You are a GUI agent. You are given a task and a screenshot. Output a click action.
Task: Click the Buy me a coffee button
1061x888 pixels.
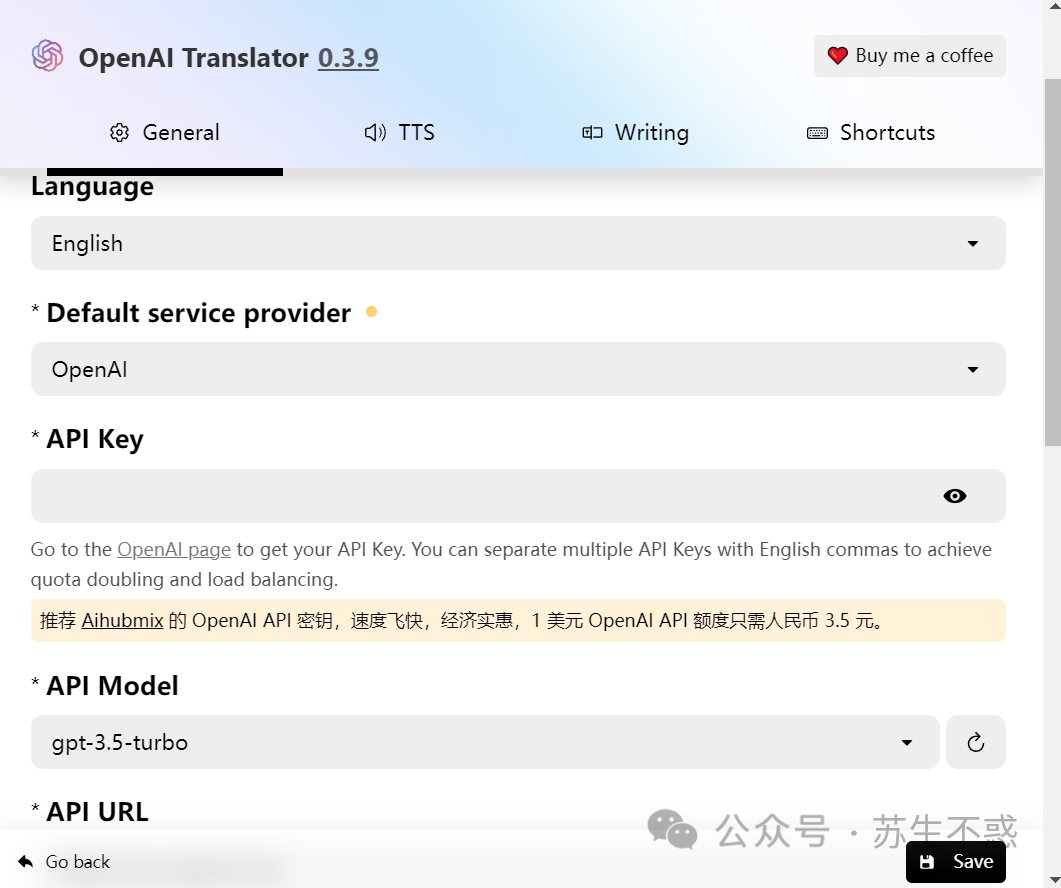[909, 56]
